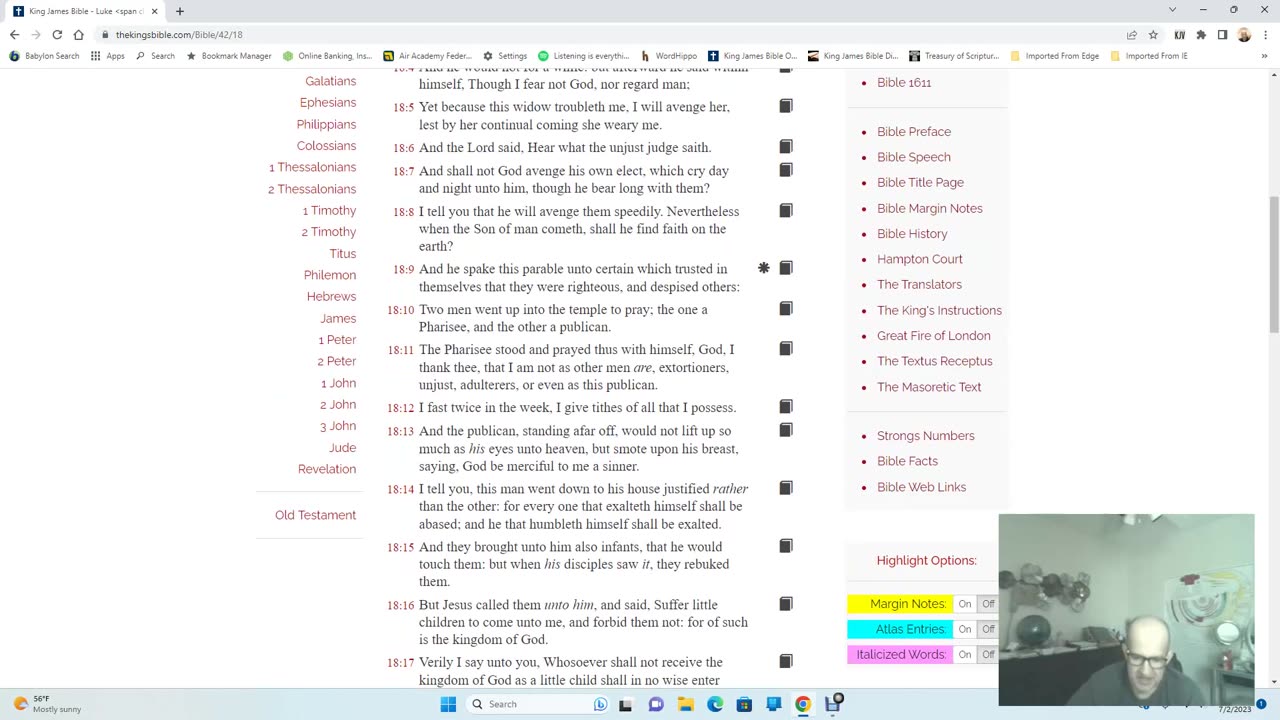Screen dimensions: 1280x720
Task: Click the browser address bar URL
Action: (x=179, y=34)
